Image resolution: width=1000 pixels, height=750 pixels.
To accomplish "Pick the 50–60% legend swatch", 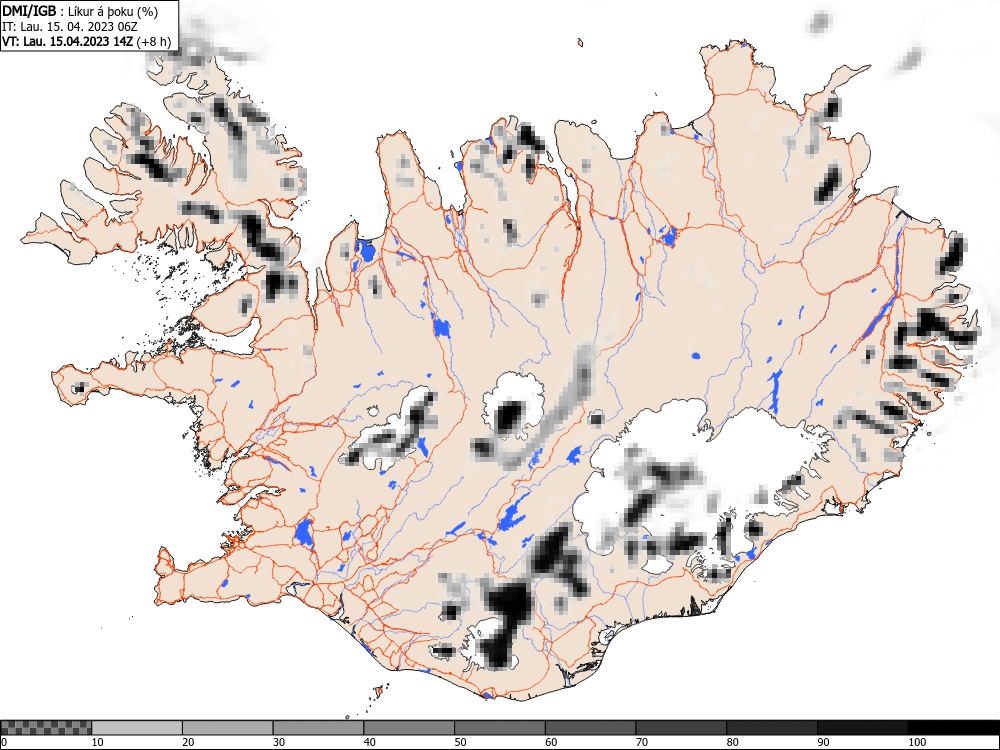I will point(499,728).
